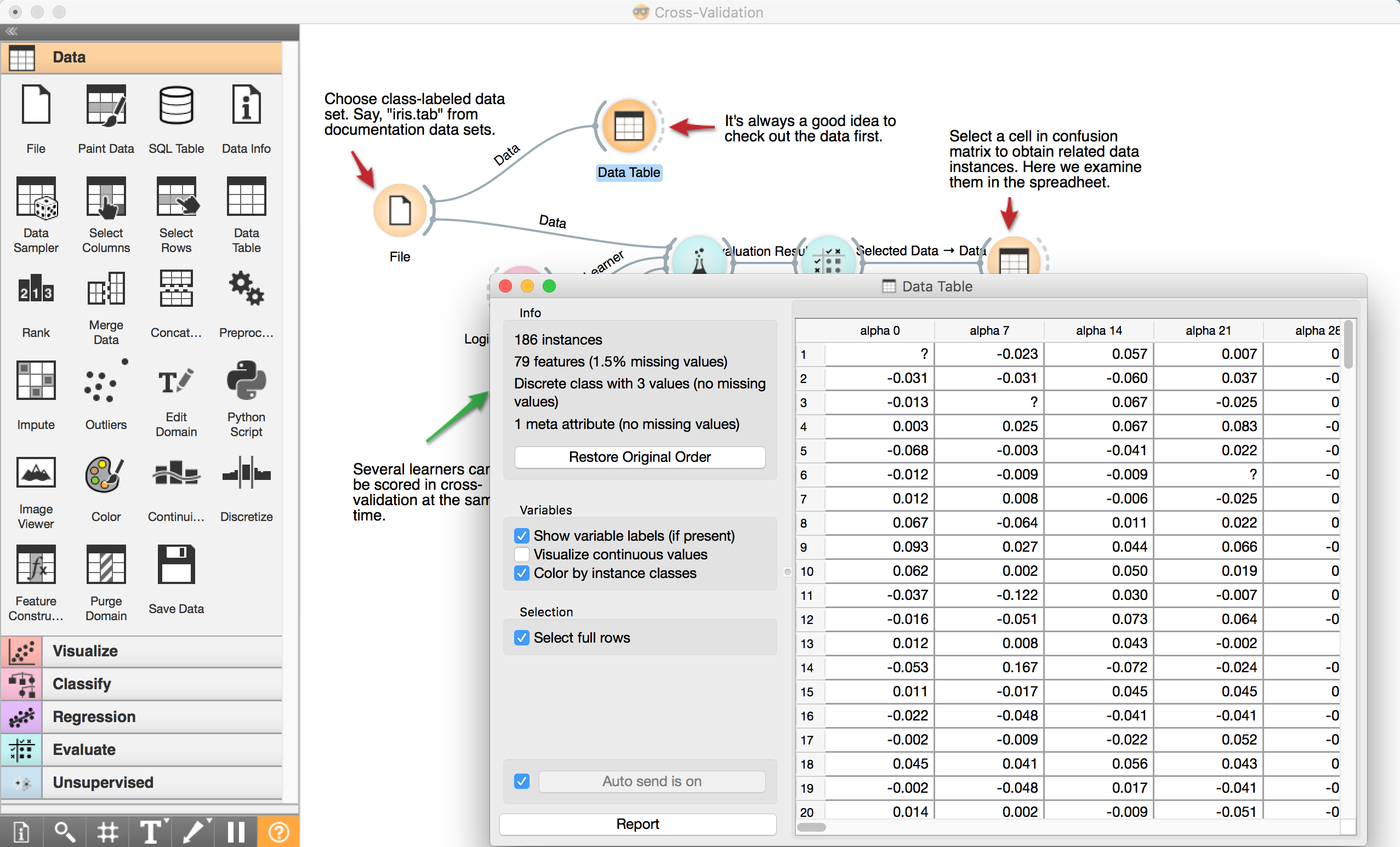Click the Report button

pyautogui.click(x=637, y=824)
